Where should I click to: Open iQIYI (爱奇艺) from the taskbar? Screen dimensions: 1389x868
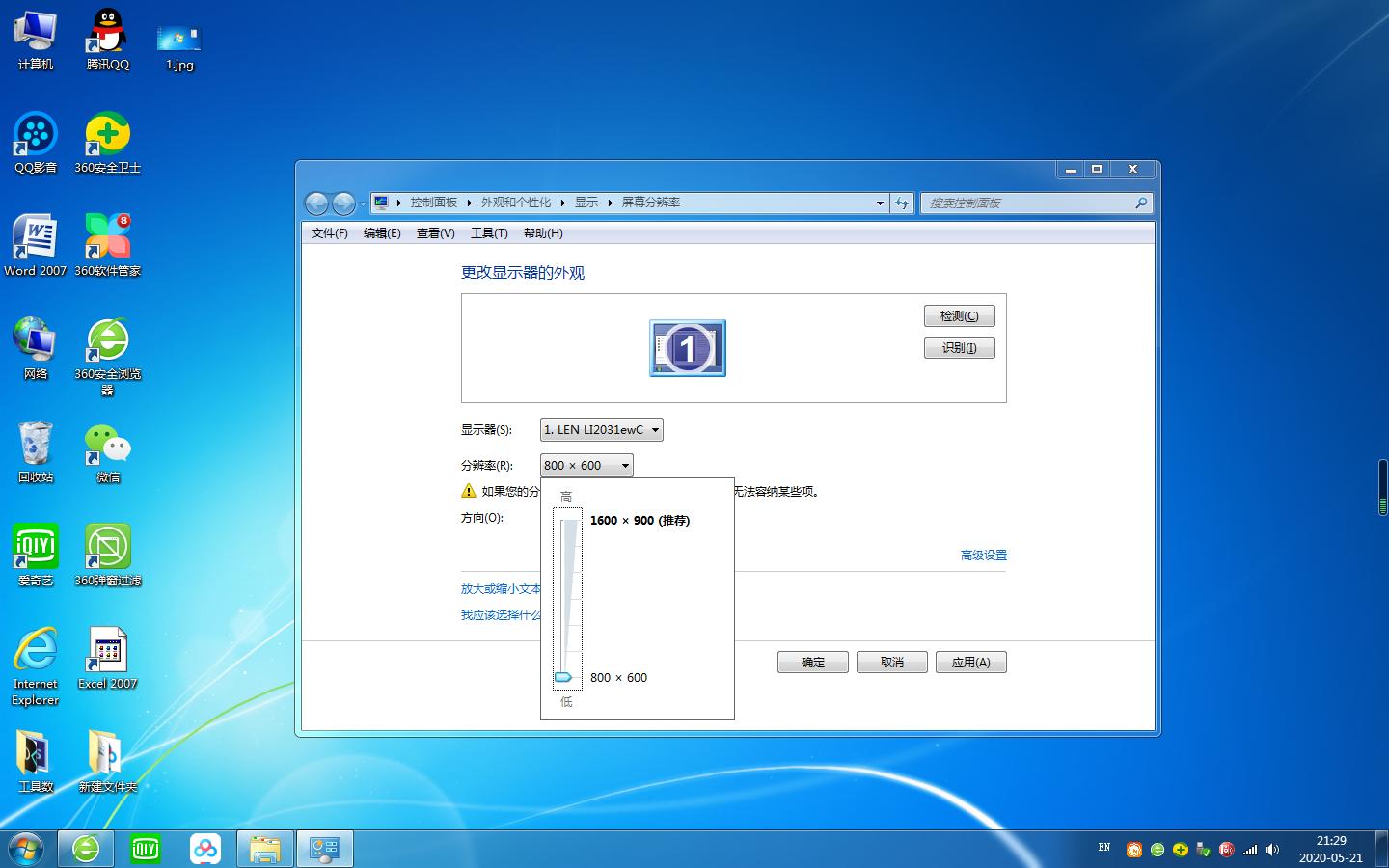point(146,849)
